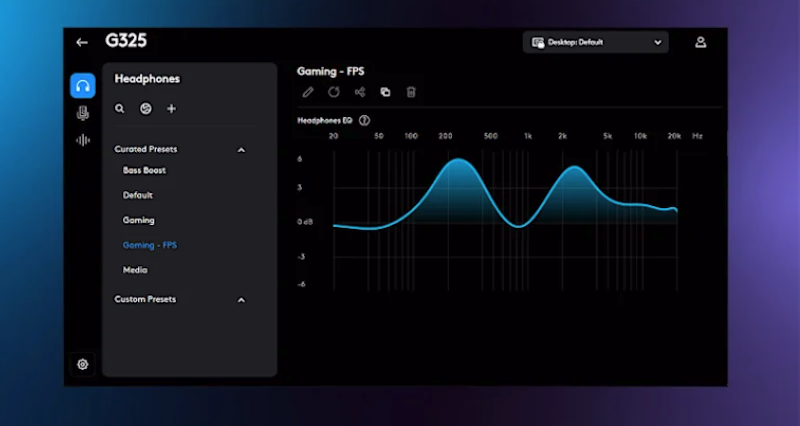Select the Media preset
This screenshot has width=800, height=426.
135,270
